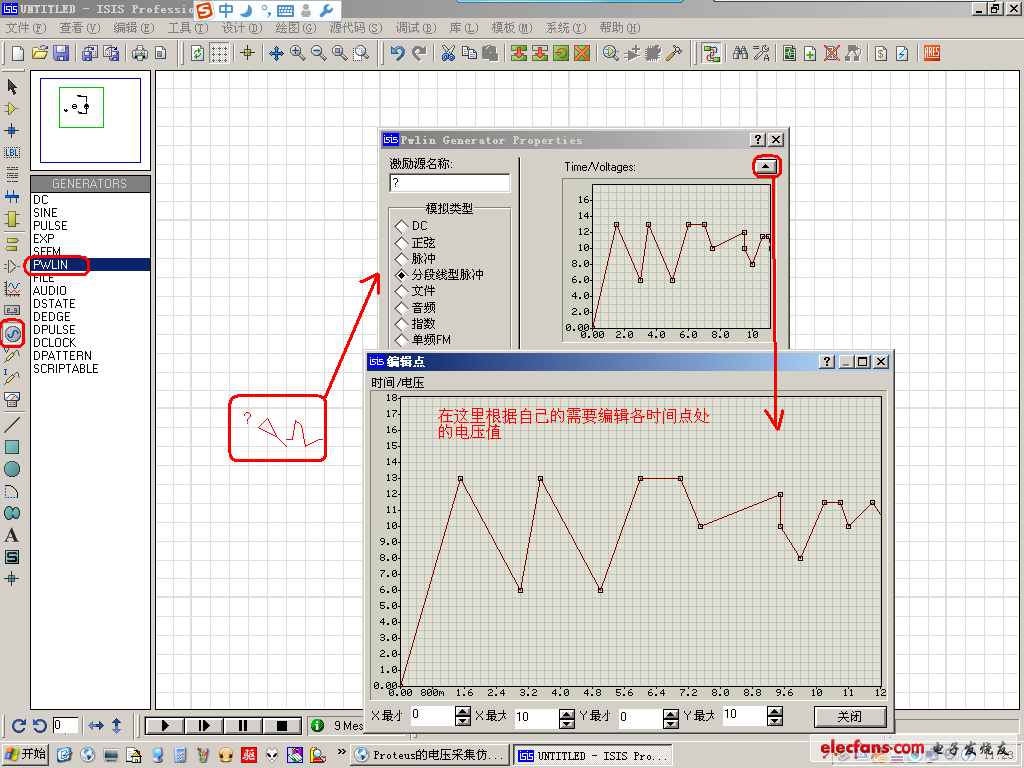
Task: Activate Generator mode in the side toolbar
Action: pos(12,334)
